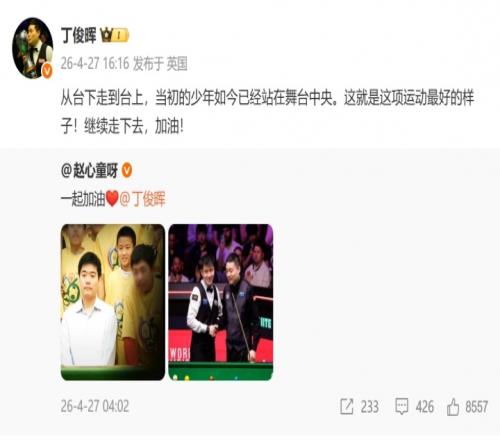Click the post time 26-4-27 16:16
The height and width of the screenshot is (440, 500).
click(x=95, y=63)
